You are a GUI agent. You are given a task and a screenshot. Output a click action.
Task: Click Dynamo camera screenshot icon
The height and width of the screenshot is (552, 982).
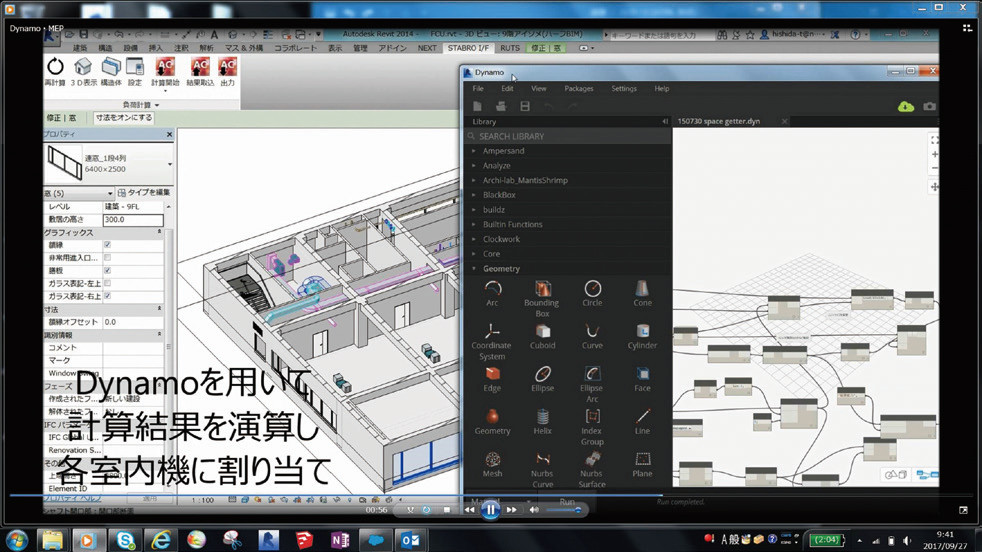point(929,107)
